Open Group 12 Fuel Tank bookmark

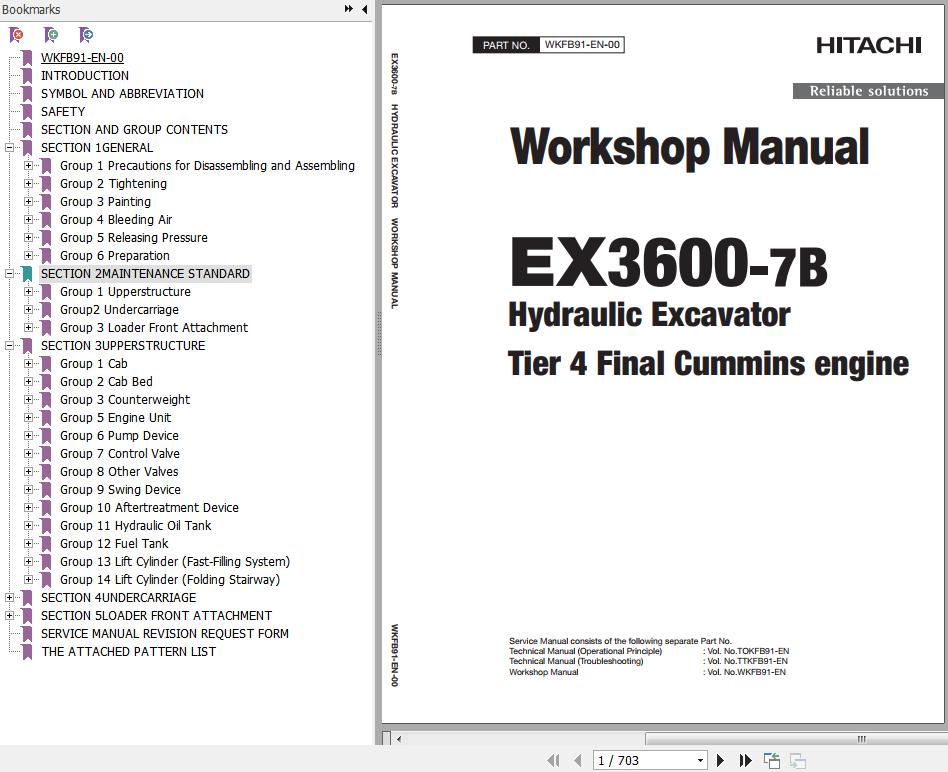point(114,543)
